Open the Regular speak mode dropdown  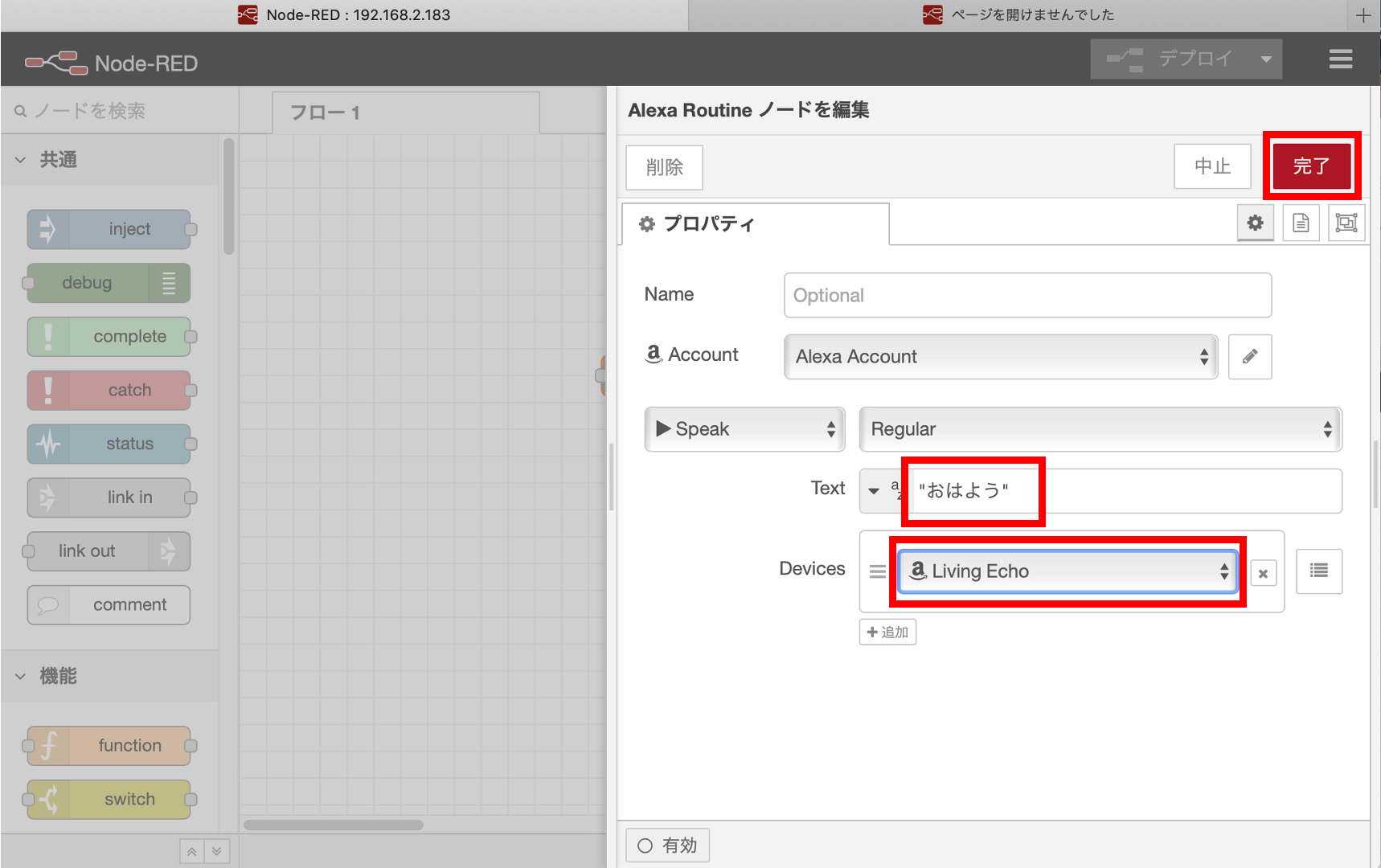point(1100,429)
